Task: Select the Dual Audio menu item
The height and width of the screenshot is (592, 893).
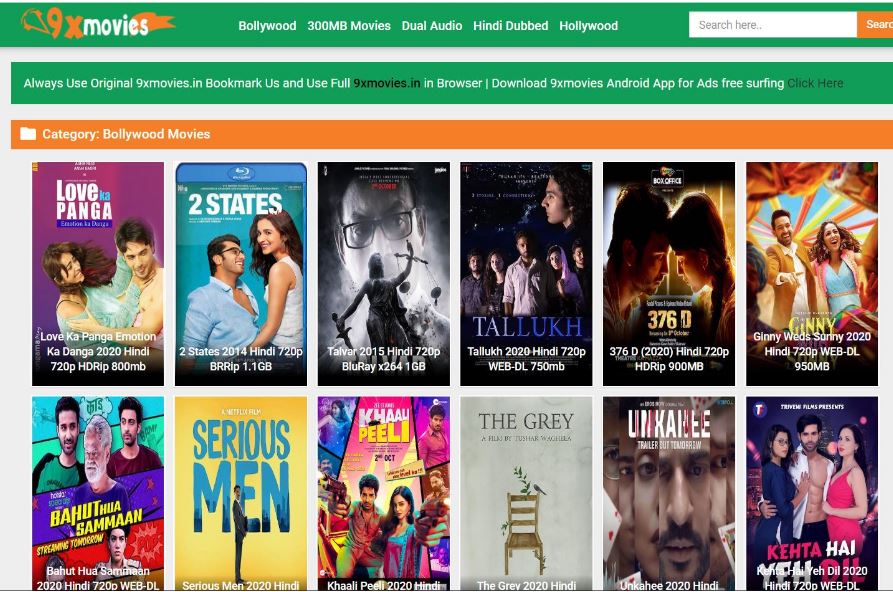Action: [x=432, y=26]
